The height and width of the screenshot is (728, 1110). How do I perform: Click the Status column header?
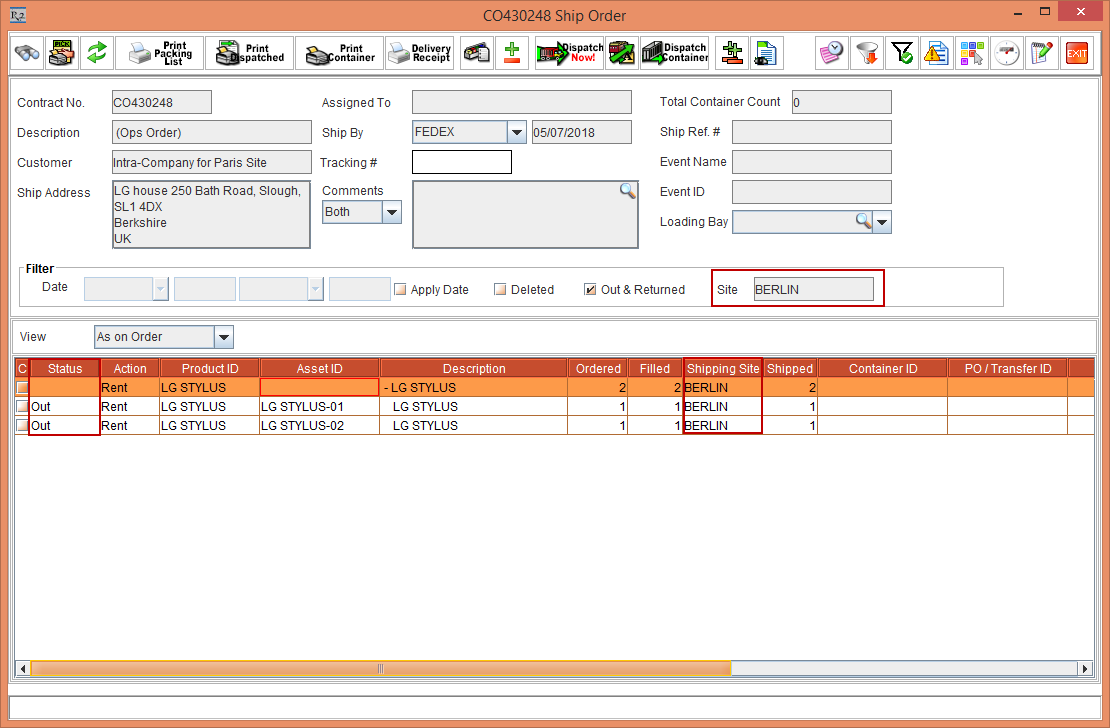[65, 369]
